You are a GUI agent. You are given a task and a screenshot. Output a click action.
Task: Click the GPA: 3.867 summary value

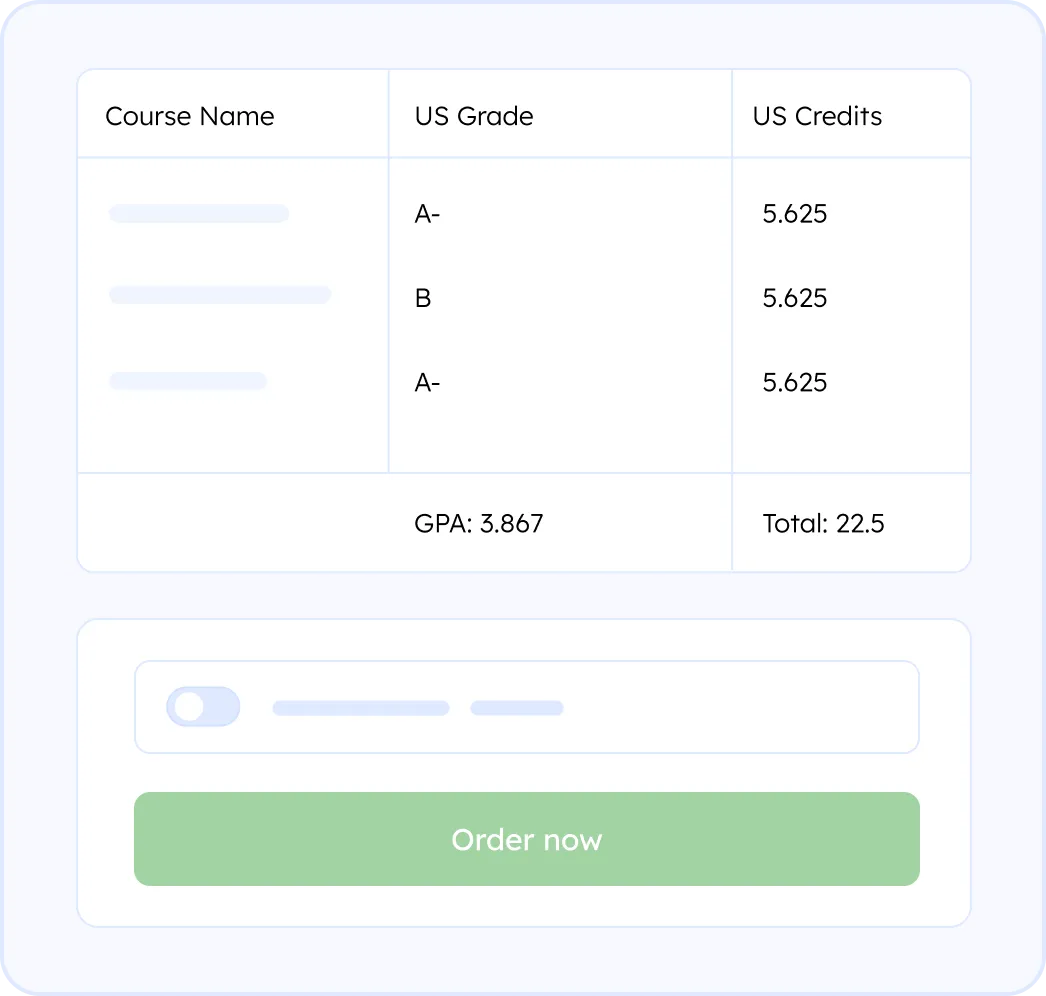tap(479, 523)
